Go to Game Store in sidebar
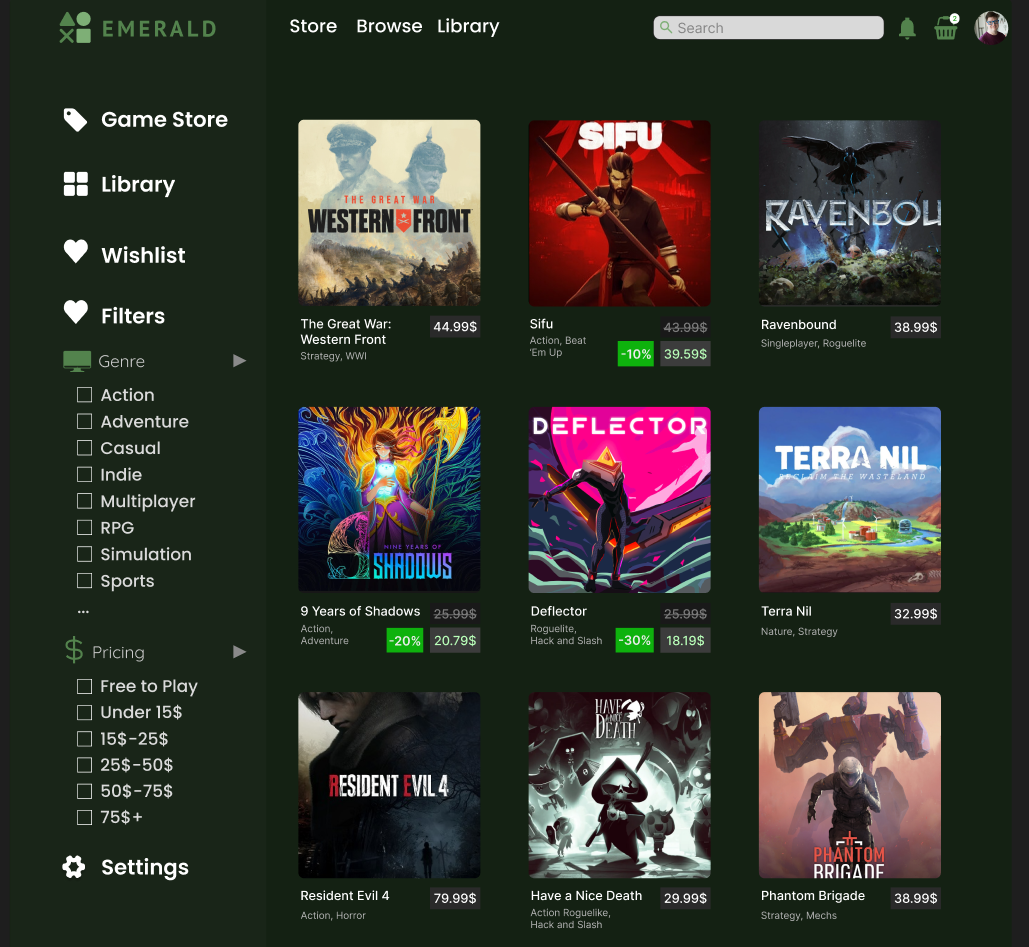Image resolution: width=1029 pixels, height=947 pixels. click(164, 119)
